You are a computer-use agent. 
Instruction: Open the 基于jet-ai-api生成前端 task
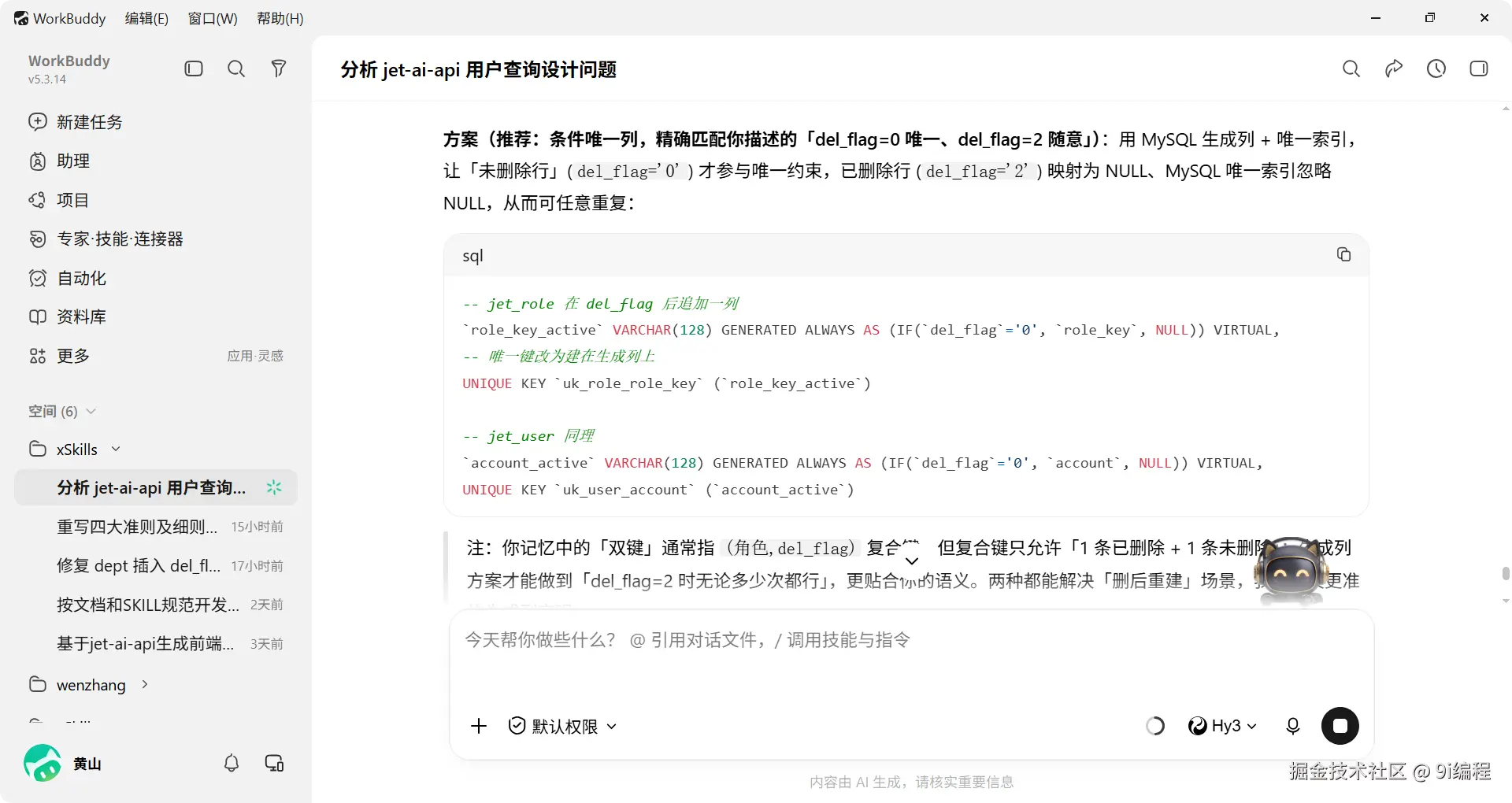(156, 644)
